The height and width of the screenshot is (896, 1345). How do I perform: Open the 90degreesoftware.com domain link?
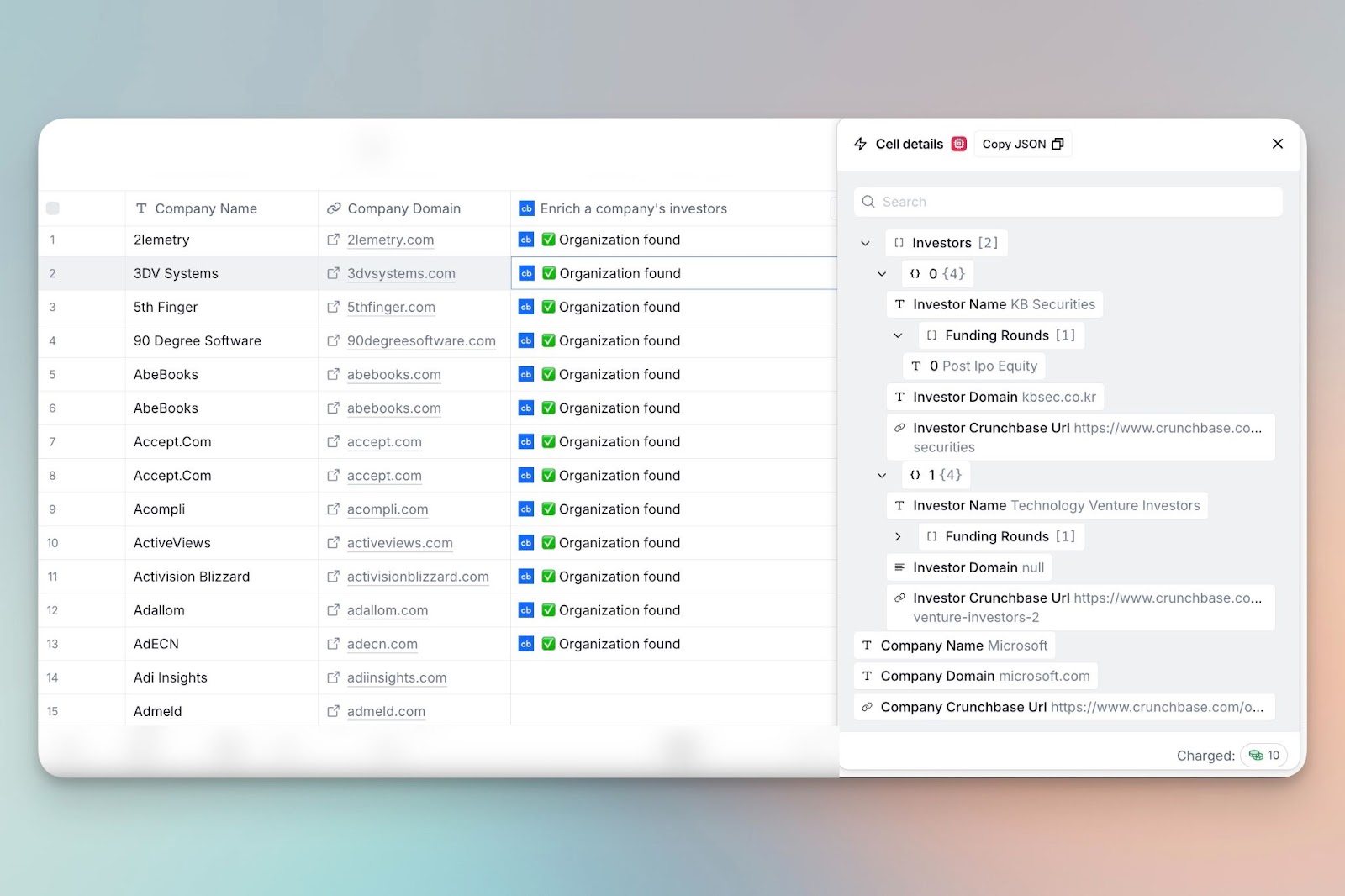coord(421,340)
